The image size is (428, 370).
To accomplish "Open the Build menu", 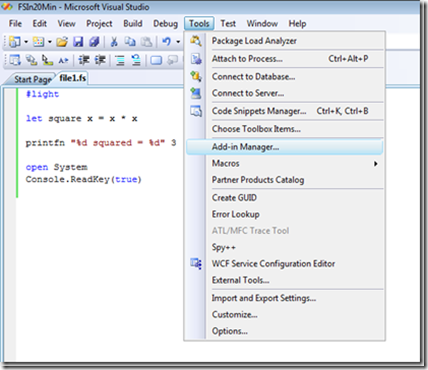I will [133, 24].
